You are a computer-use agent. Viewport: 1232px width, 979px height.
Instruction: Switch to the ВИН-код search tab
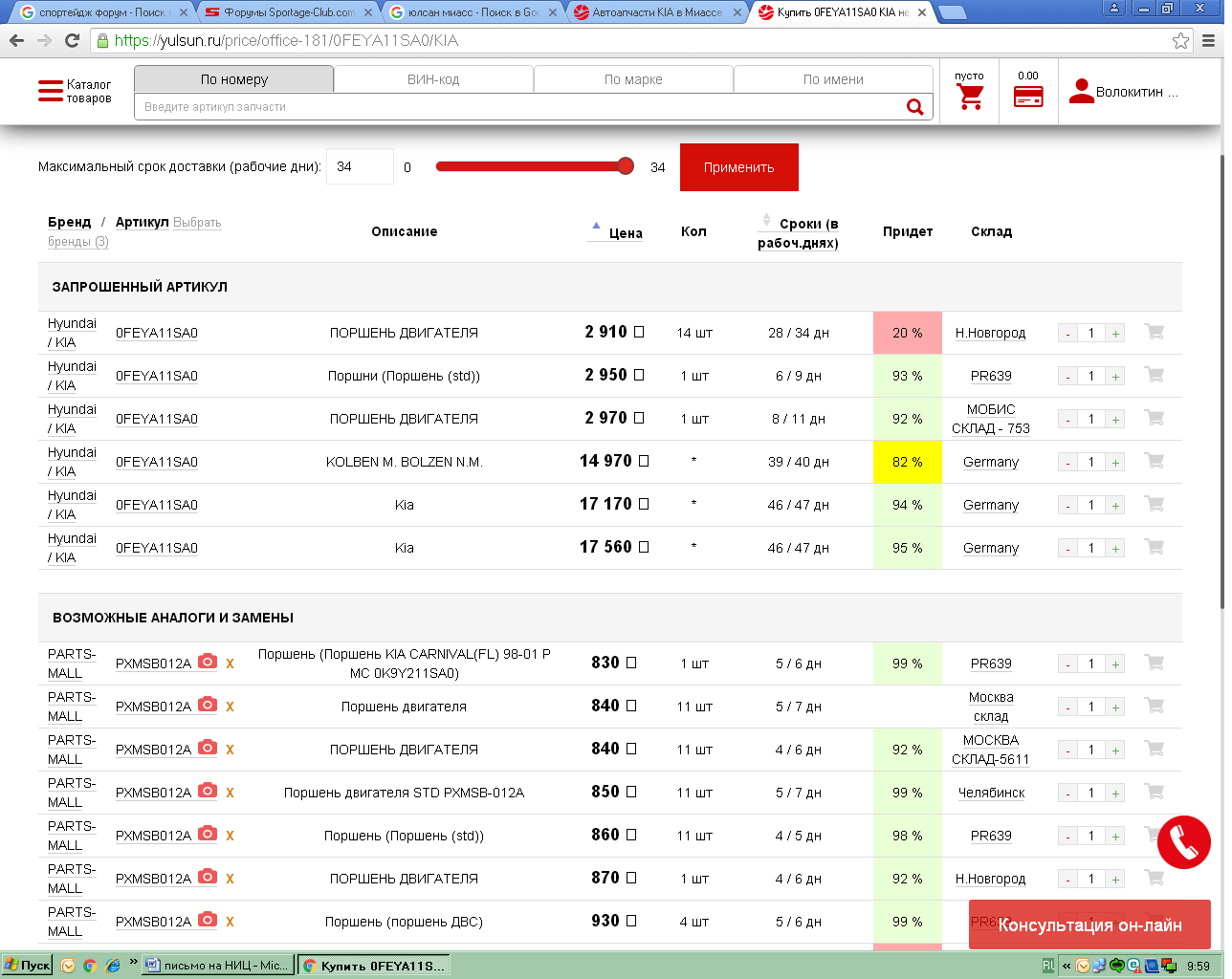point(433,79)
